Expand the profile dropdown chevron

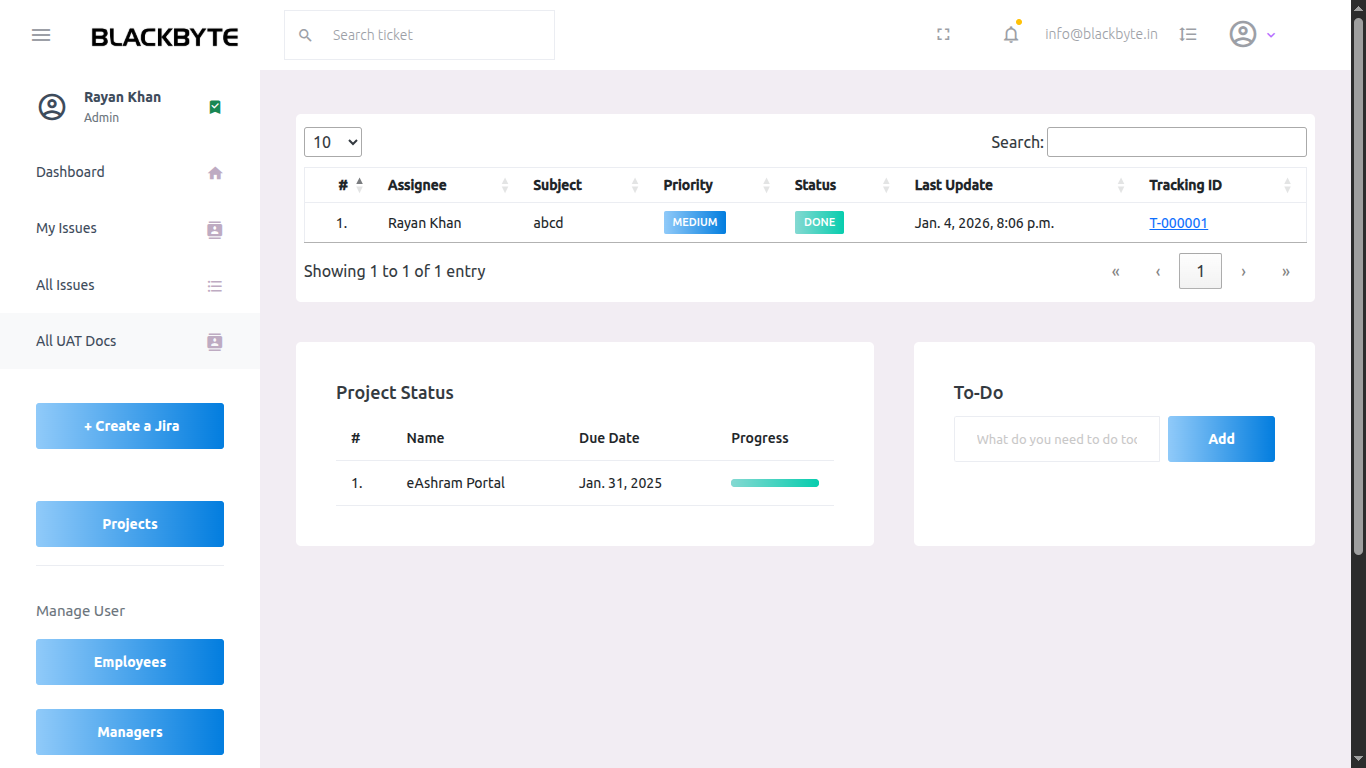point(1271,35)
